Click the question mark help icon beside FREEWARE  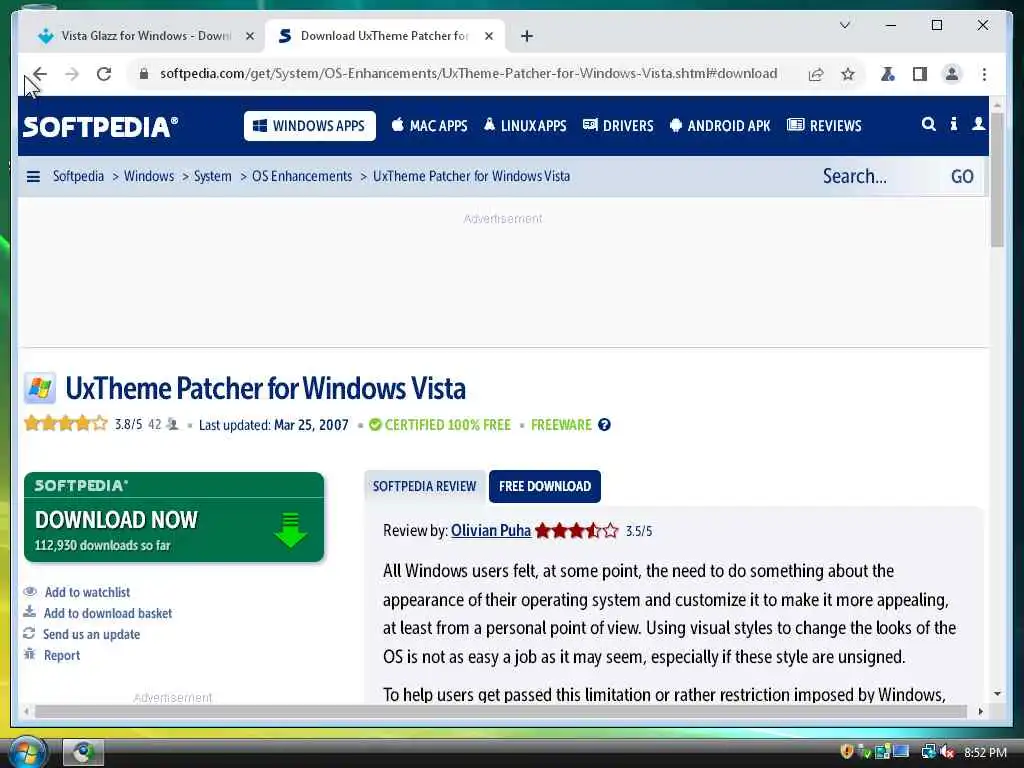[605, 425]
